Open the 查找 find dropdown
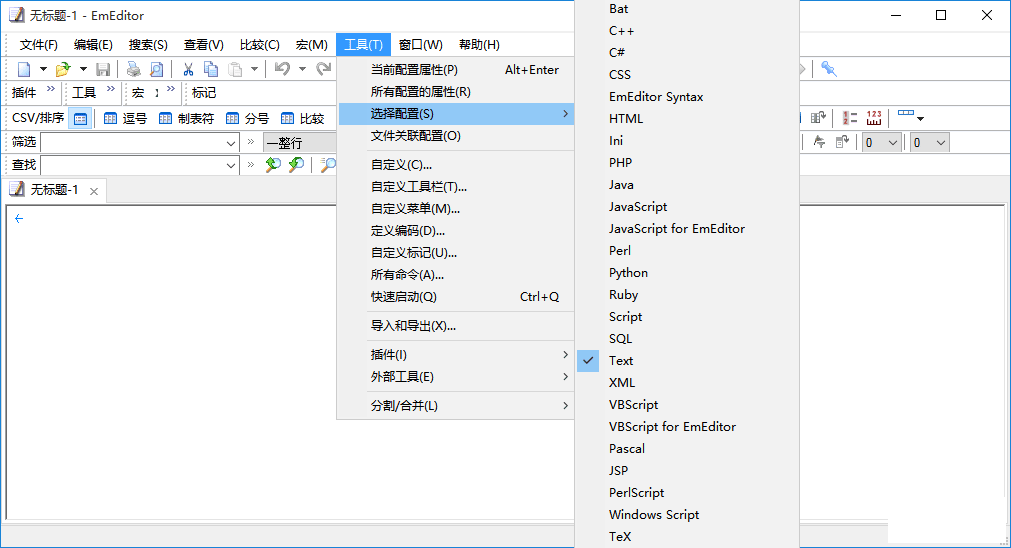 (231, 165)
